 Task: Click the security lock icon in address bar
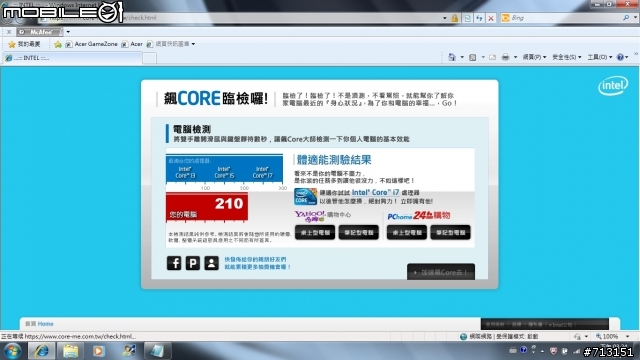(454, 18)
